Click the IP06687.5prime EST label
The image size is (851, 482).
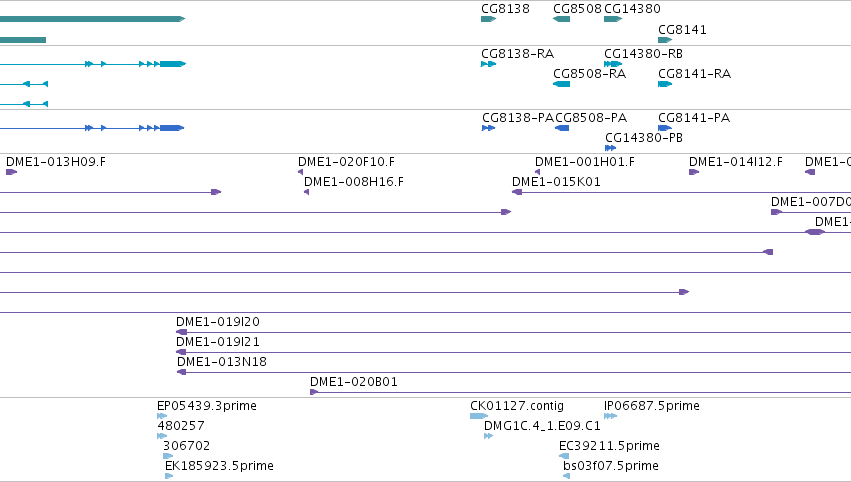pos(652,406)
